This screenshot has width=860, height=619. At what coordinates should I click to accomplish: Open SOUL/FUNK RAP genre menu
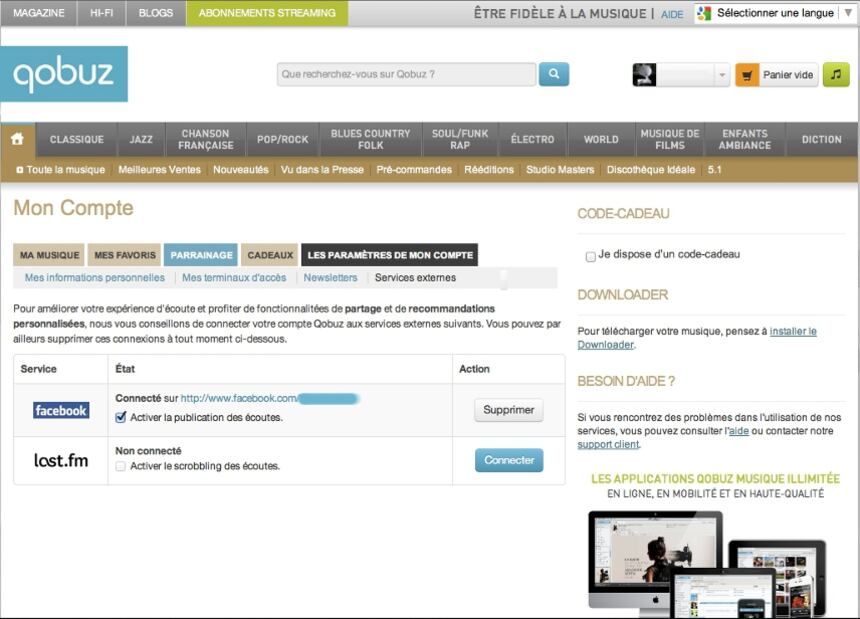460,139
